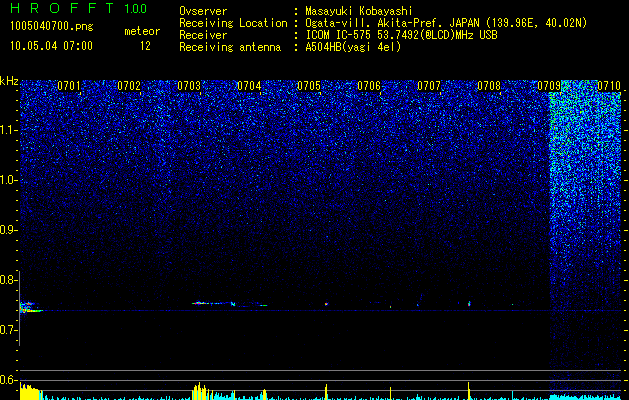Click the 0710 time marker
The image size is (629, 400).
click(x=609, y=86)
